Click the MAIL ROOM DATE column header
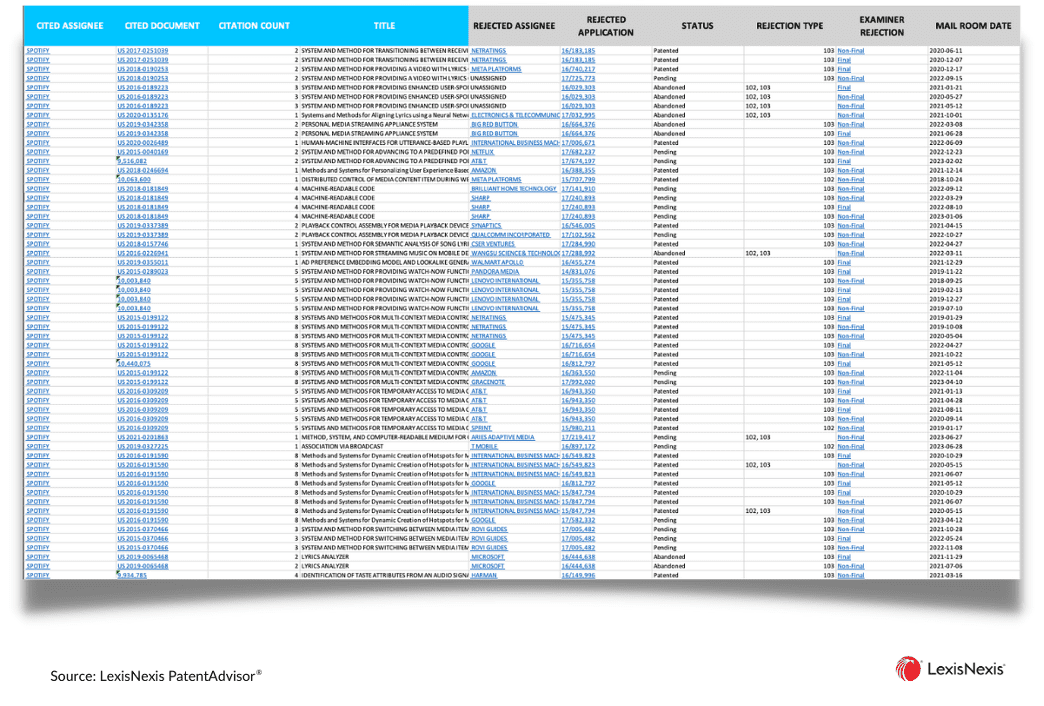The image size is (1044, 706). [973, 26]
